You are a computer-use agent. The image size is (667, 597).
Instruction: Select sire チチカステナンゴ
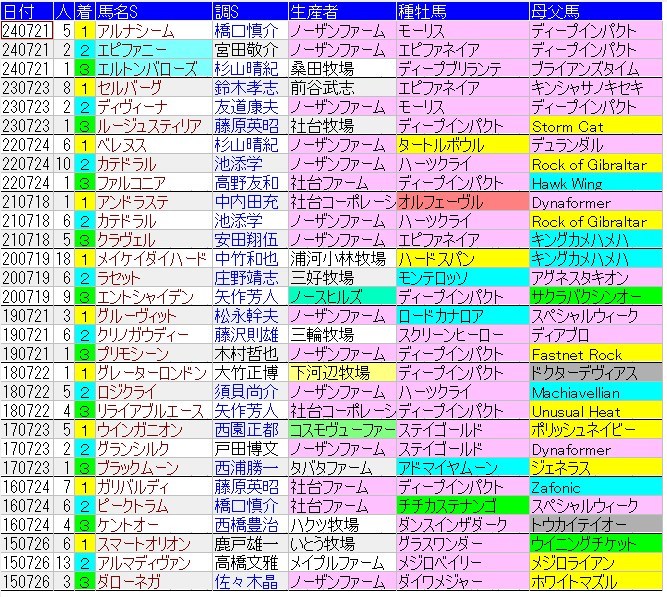coord(462,506)
